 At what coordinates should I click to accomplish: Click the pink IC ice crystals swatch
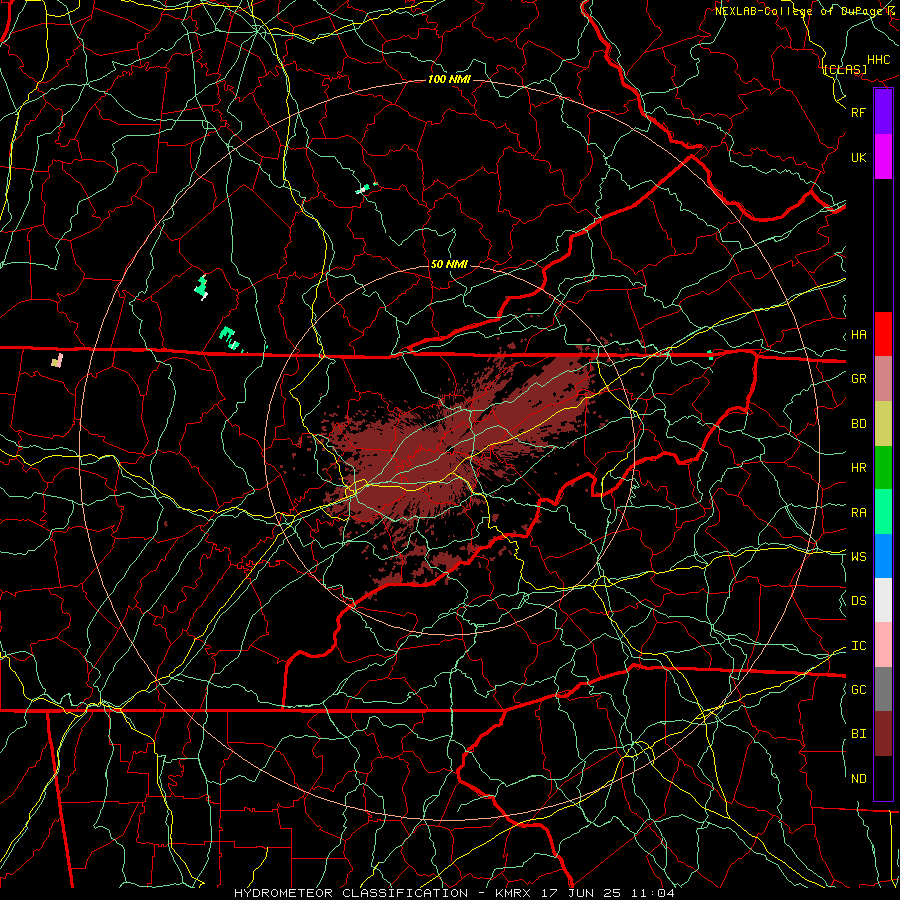[883, 645]
